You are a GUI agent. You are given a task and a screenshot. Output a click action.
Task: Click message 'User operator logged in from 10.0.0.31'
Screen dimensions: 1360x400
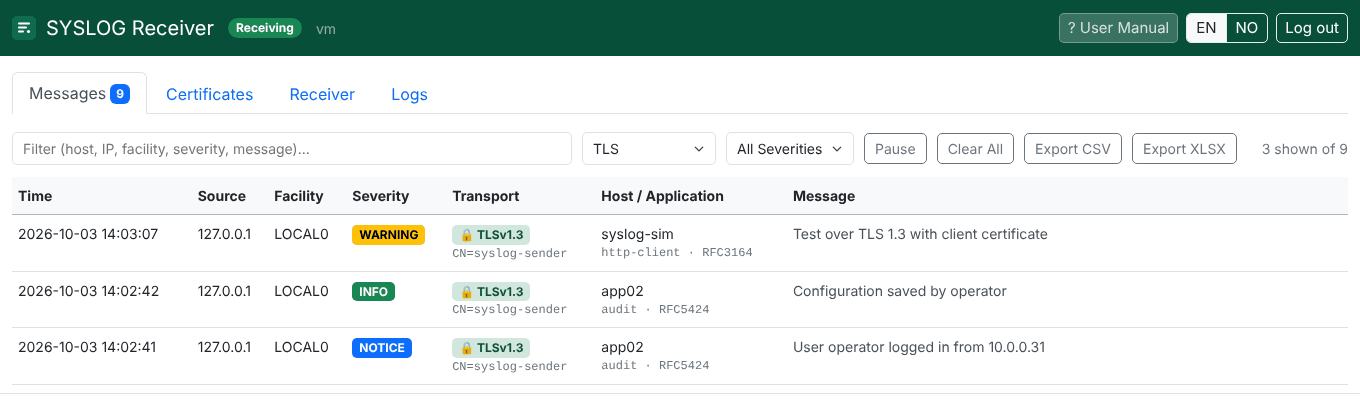919,347
